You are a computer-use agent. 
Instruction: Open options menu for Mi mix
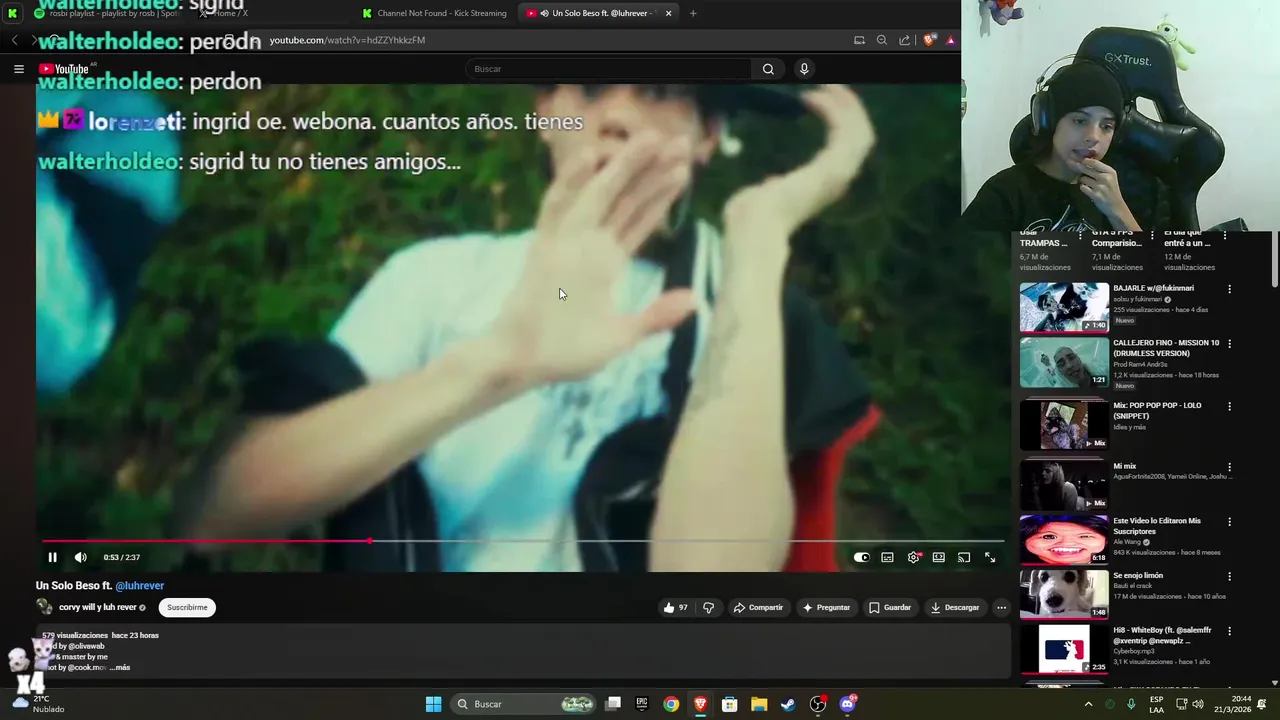point(1229,467)
